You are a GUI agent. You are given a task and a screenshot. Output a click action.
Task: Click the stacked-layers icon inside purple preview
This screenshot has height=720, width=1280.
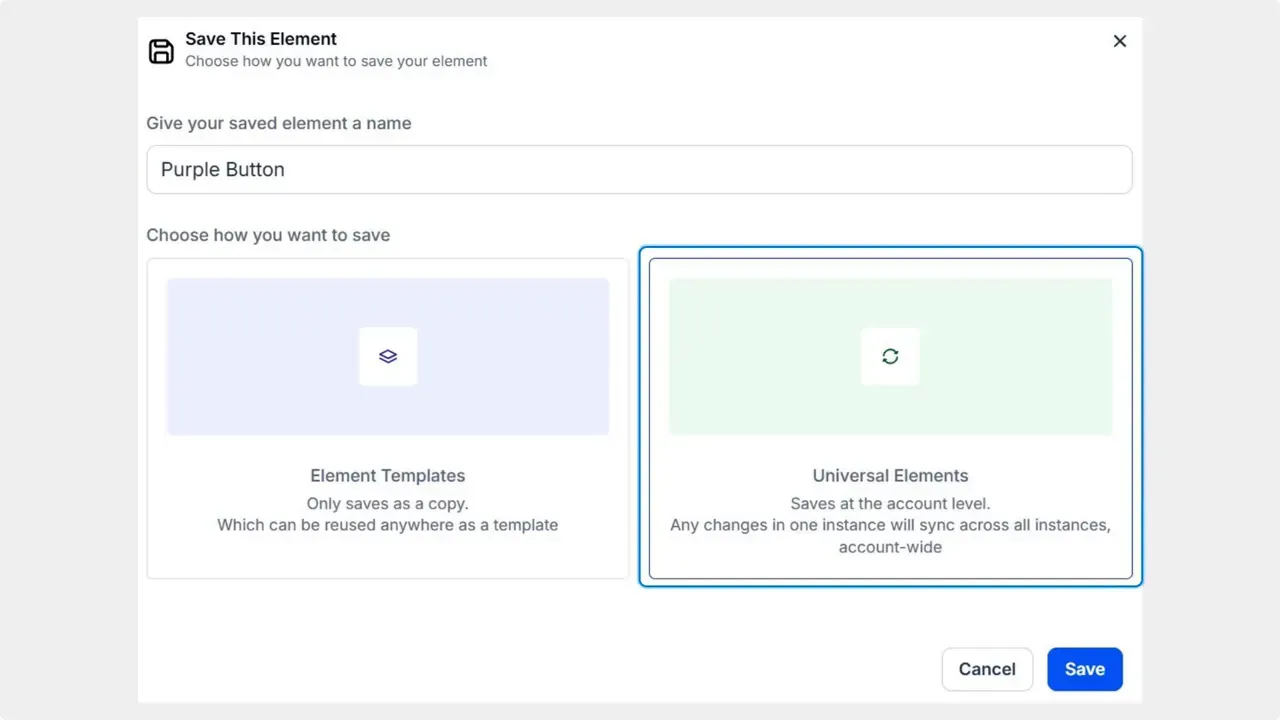click(388, 356)
